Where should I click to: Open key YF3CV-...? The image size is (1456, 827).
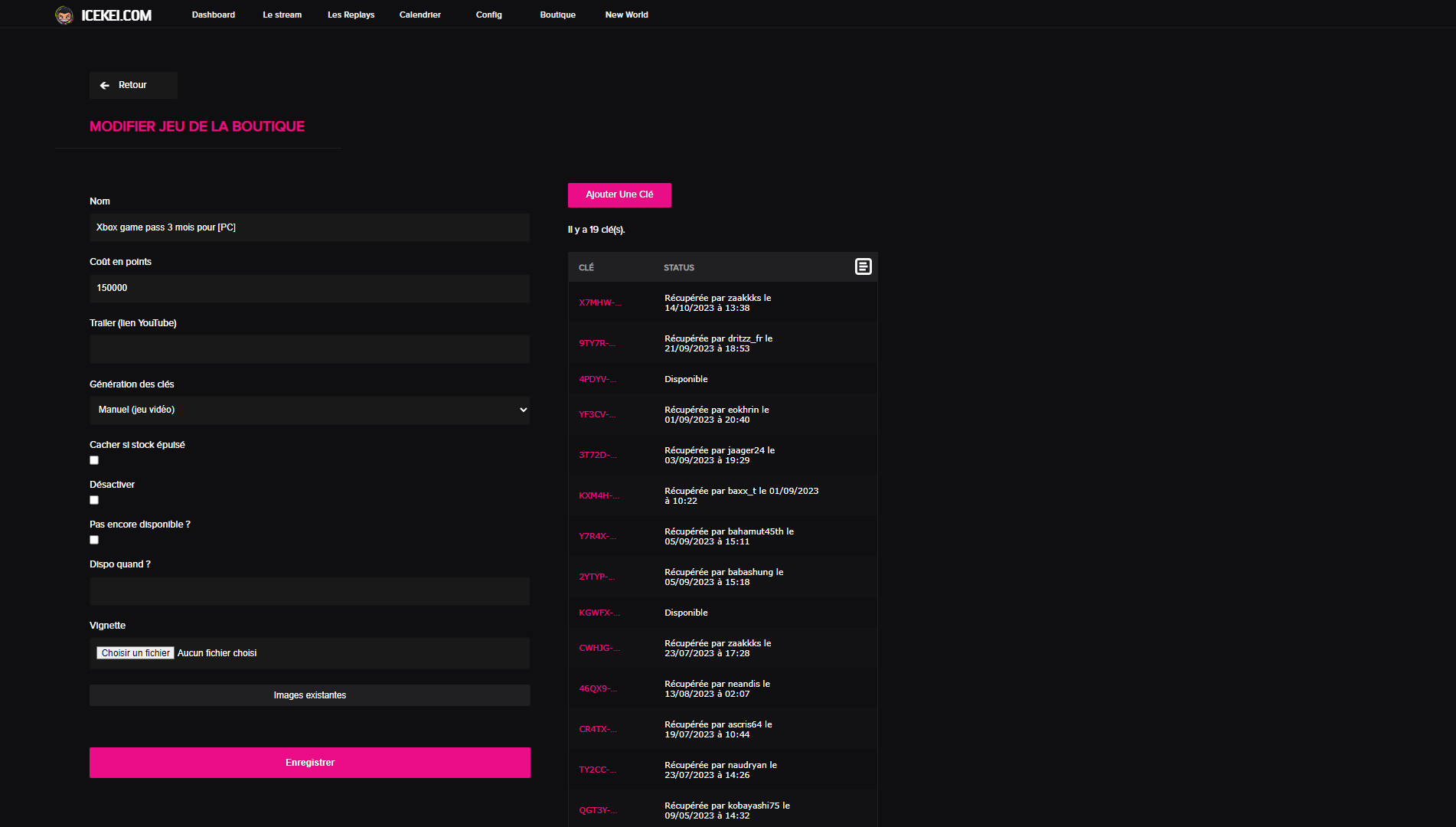597,414
